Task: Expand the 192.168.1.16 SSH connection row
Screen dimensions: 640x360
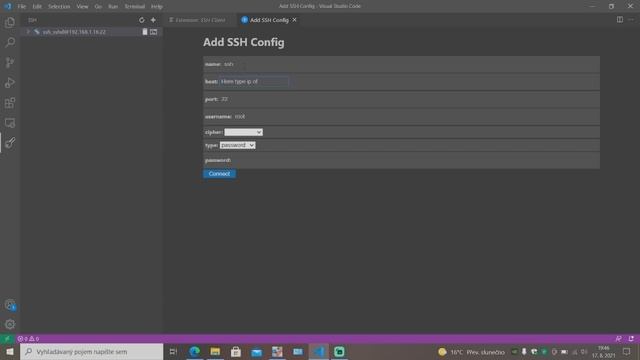Action: pos(28,32)
